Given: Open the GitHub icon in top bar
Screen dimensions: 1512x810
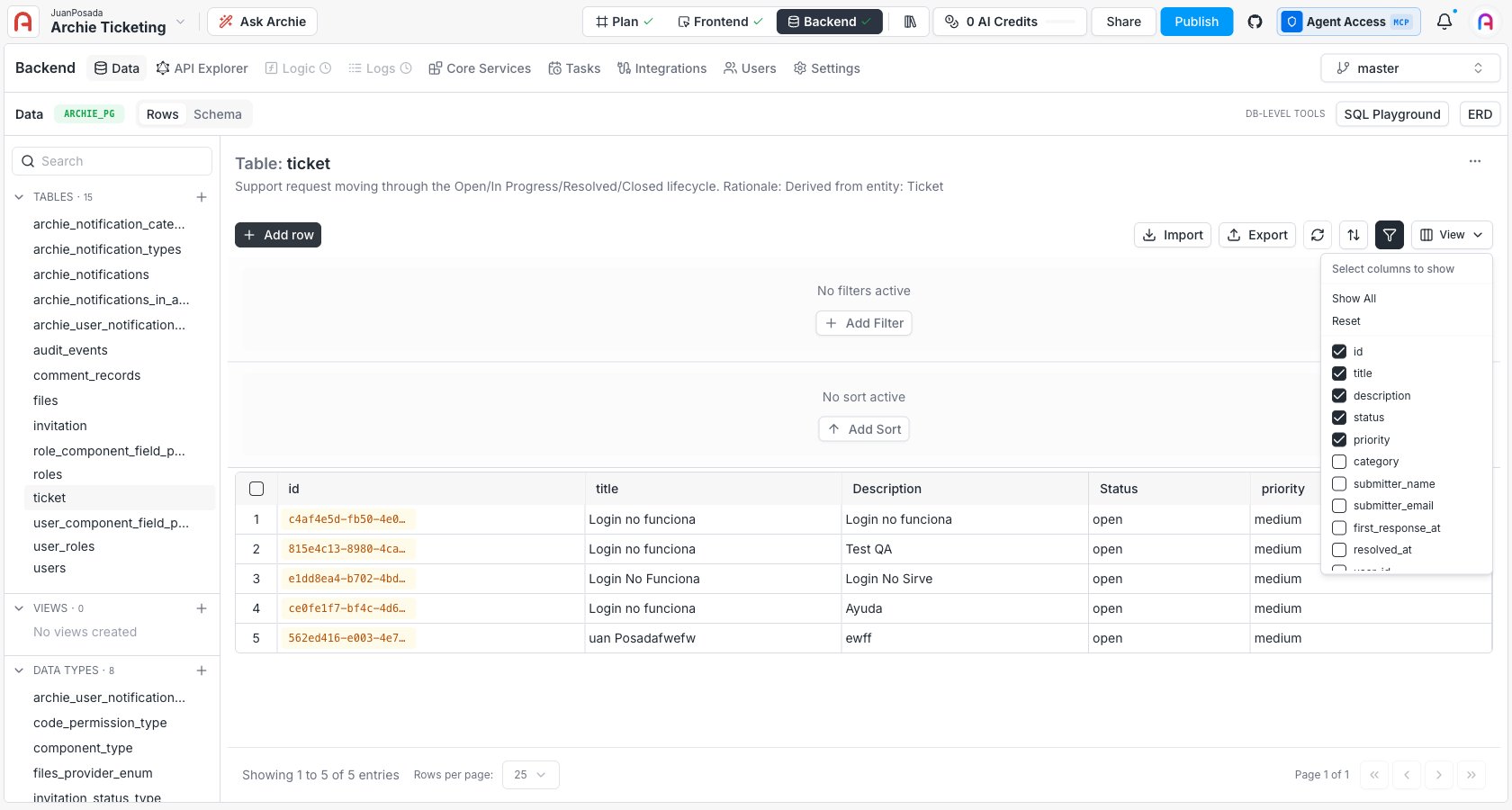Looking at the screenshot, I should click(1255, 22).
